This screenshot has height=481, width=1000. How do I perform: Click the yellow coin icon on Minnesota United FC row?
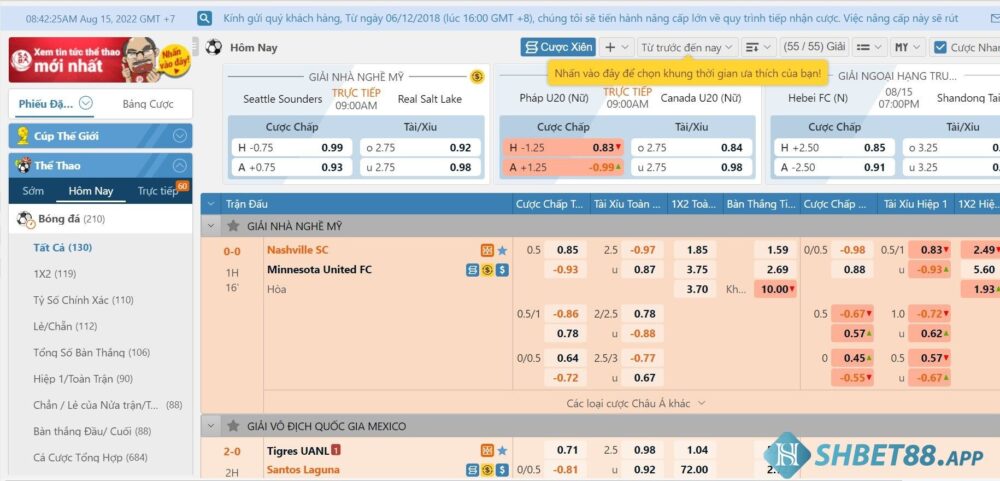point(487,270)
